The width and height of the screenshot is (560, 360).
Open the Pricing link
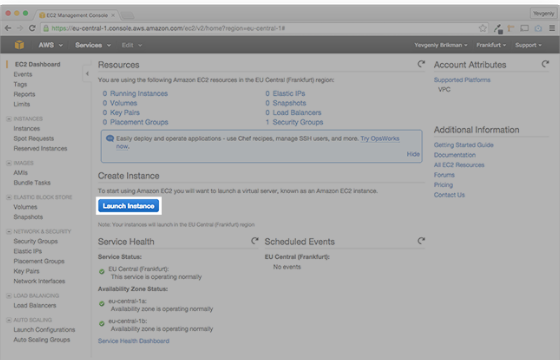coord(443,185)
